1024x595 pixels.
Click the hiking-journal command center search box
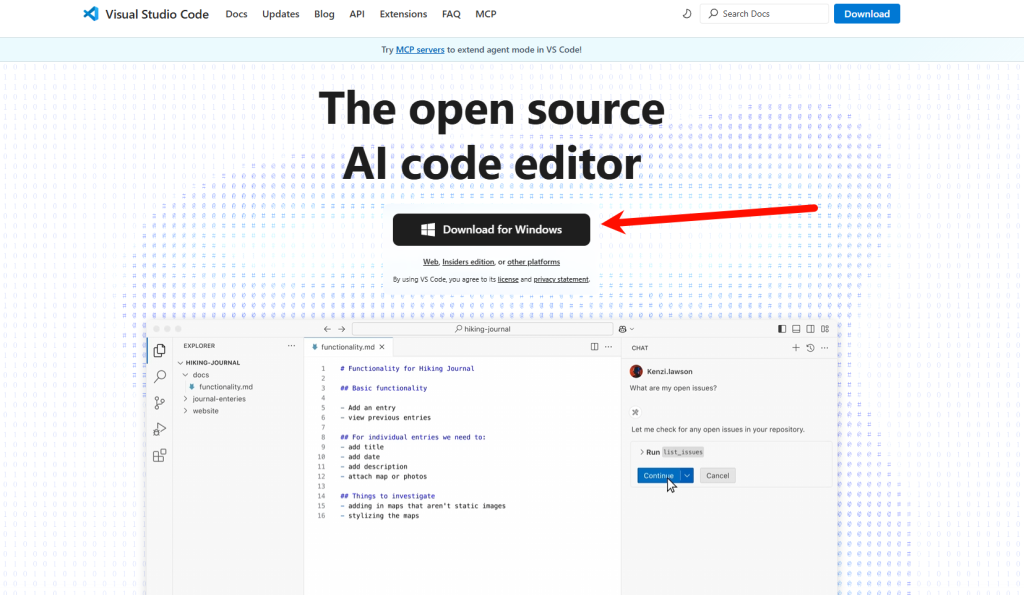pos(483,329)
